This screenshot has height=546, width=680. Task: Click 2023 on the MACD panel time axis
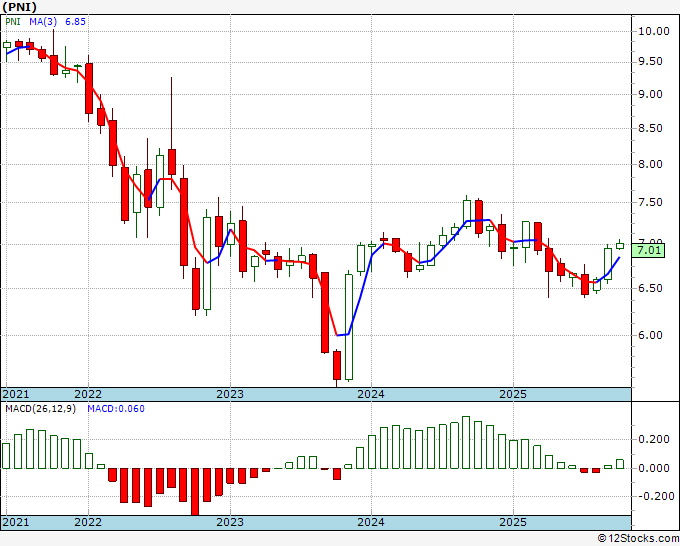click(230, 522)
